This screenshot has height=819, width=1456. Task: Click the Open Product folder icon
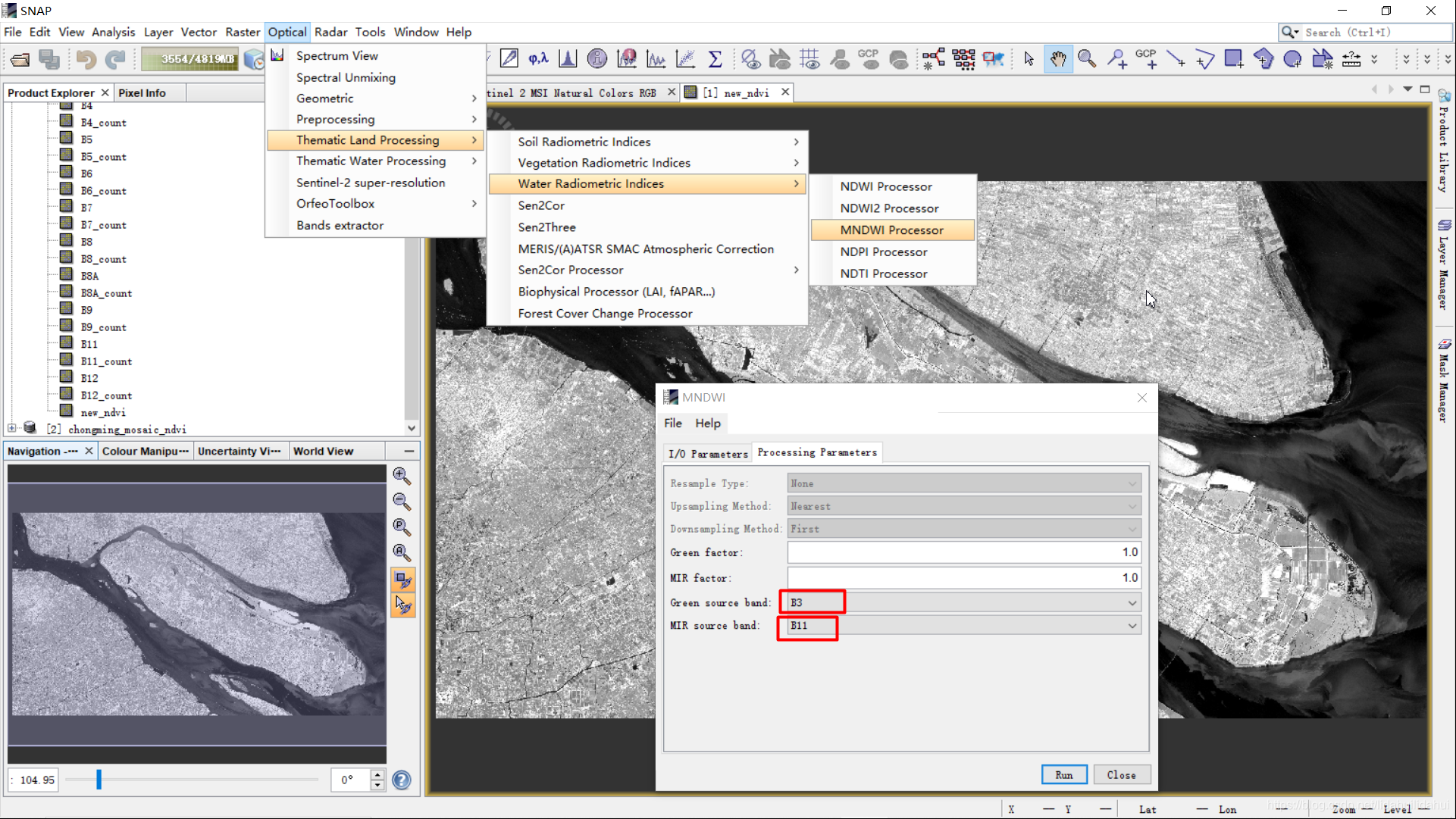click(x=20, y=59)
